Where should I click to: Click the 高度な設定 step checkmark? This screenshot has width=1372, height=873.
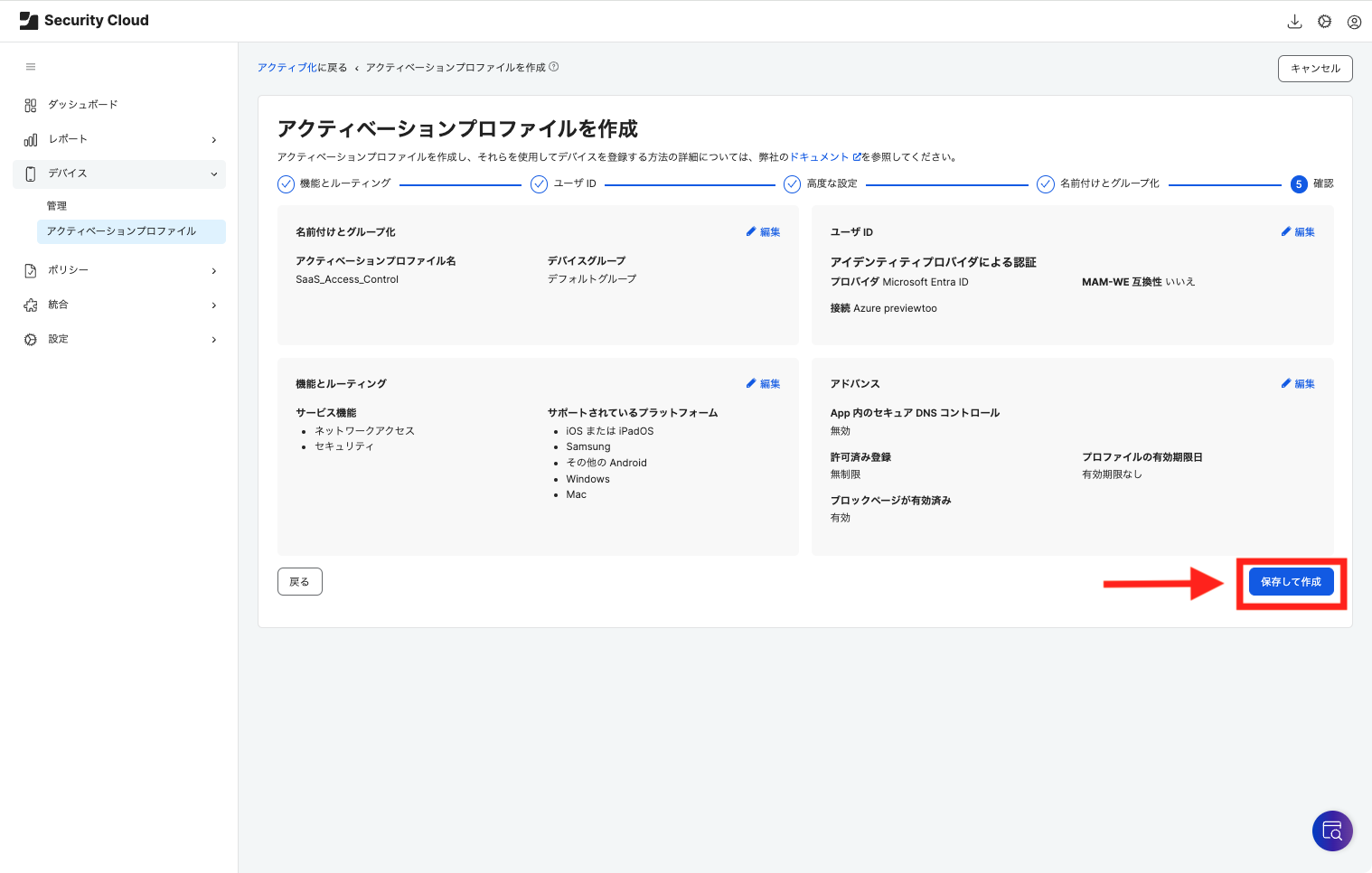(x=792, y=184)
